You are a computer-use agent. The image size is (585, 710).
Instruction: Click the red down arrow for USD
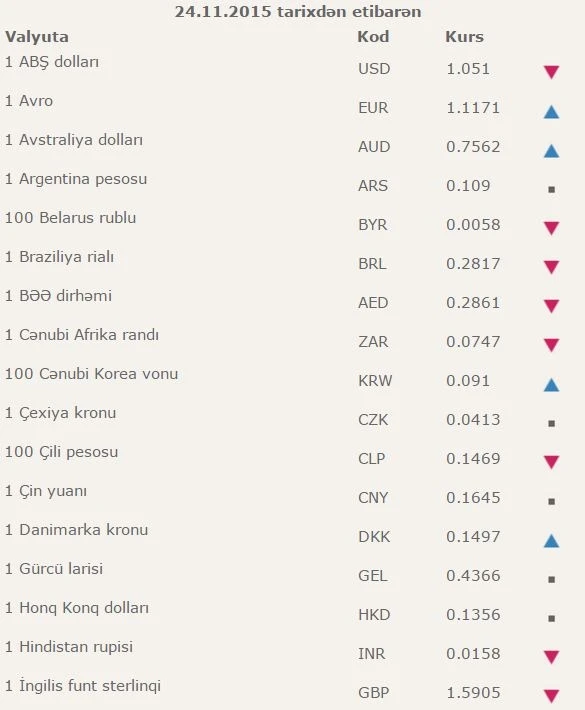tap(551, 72)
